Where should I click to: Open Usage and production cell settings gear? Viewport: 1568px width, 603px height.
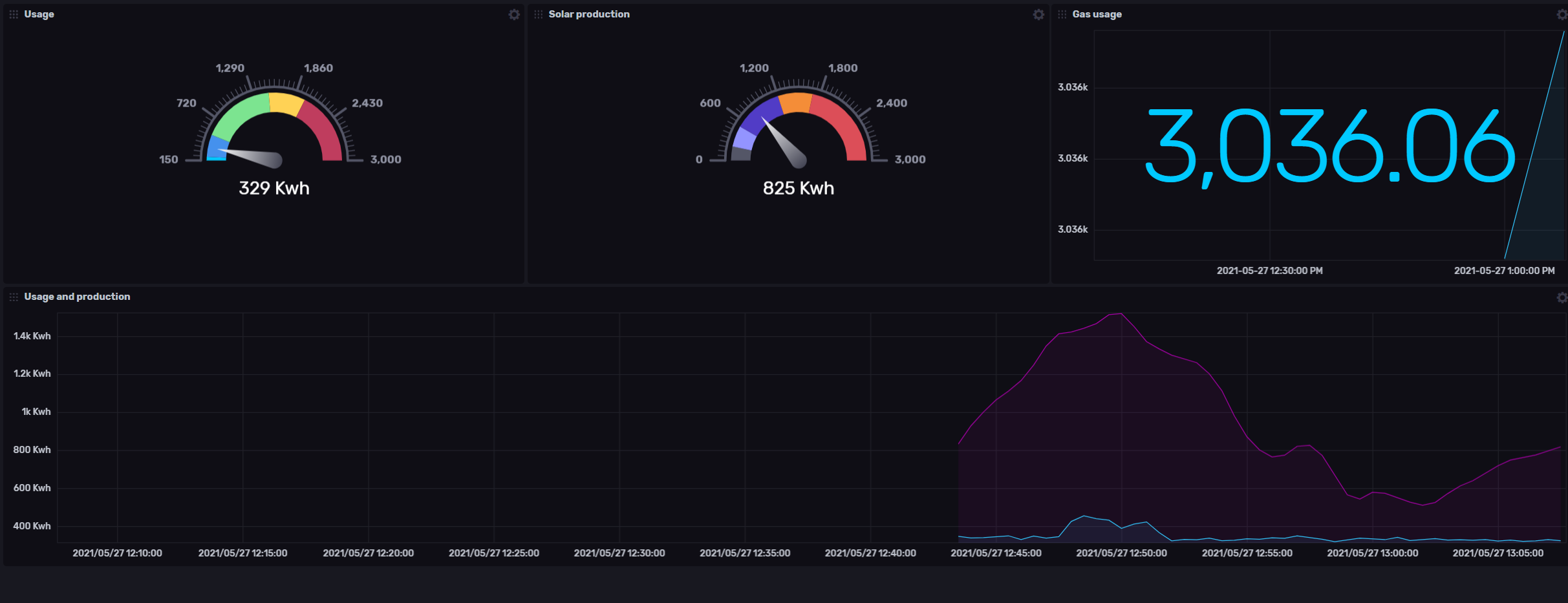[1562, 297]
